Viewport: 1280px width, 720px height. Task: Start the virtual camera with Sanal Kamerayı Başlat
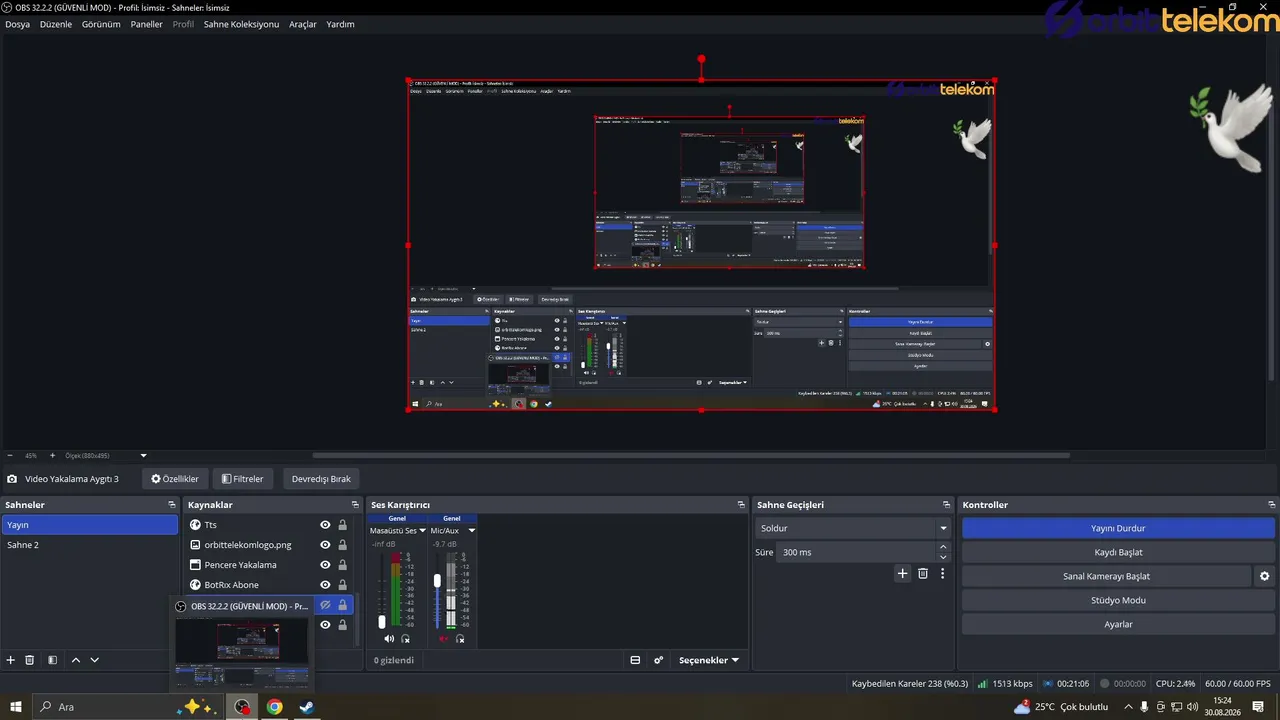tap(1106, 576)
